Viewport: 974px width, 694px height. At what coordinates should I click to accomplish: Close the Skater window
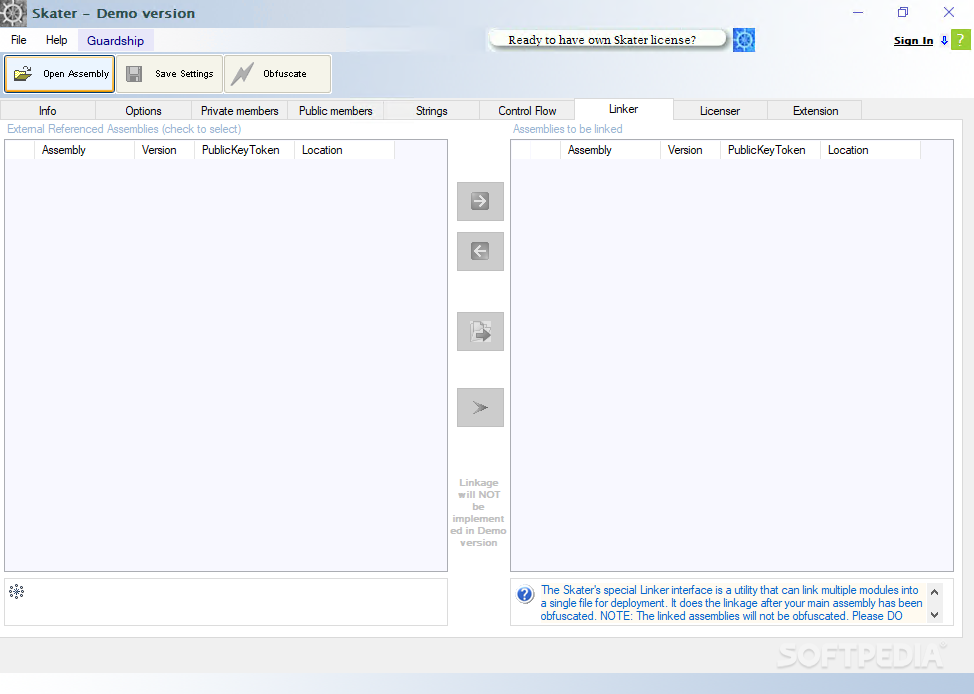tap(949, 12)
